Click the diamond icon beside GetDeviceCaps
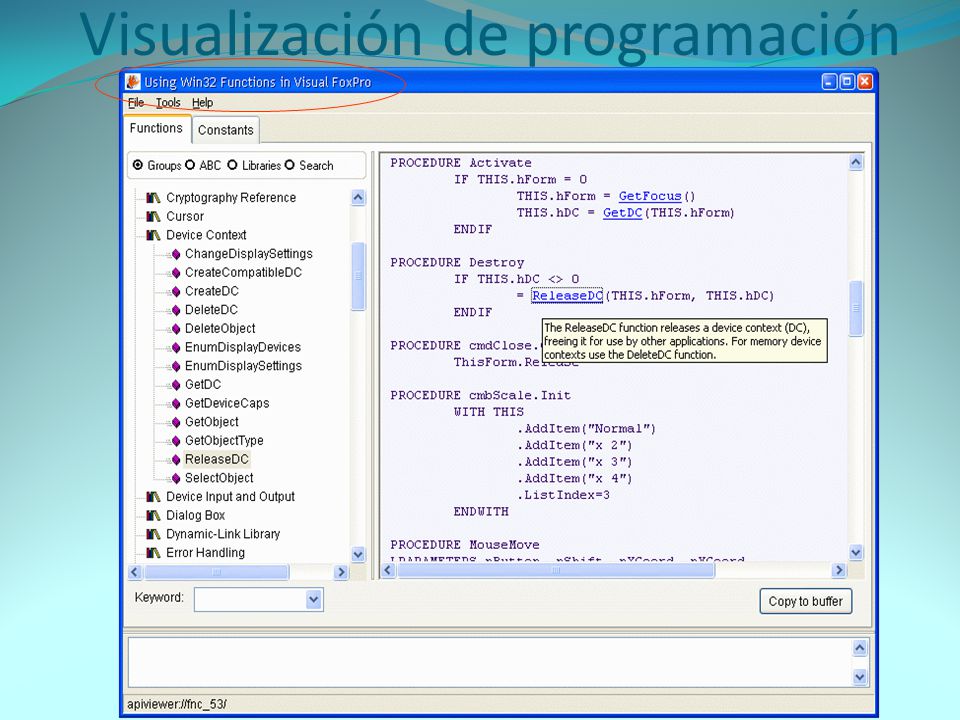The width and height of the screenshot is (960, 720). (176, 403)
